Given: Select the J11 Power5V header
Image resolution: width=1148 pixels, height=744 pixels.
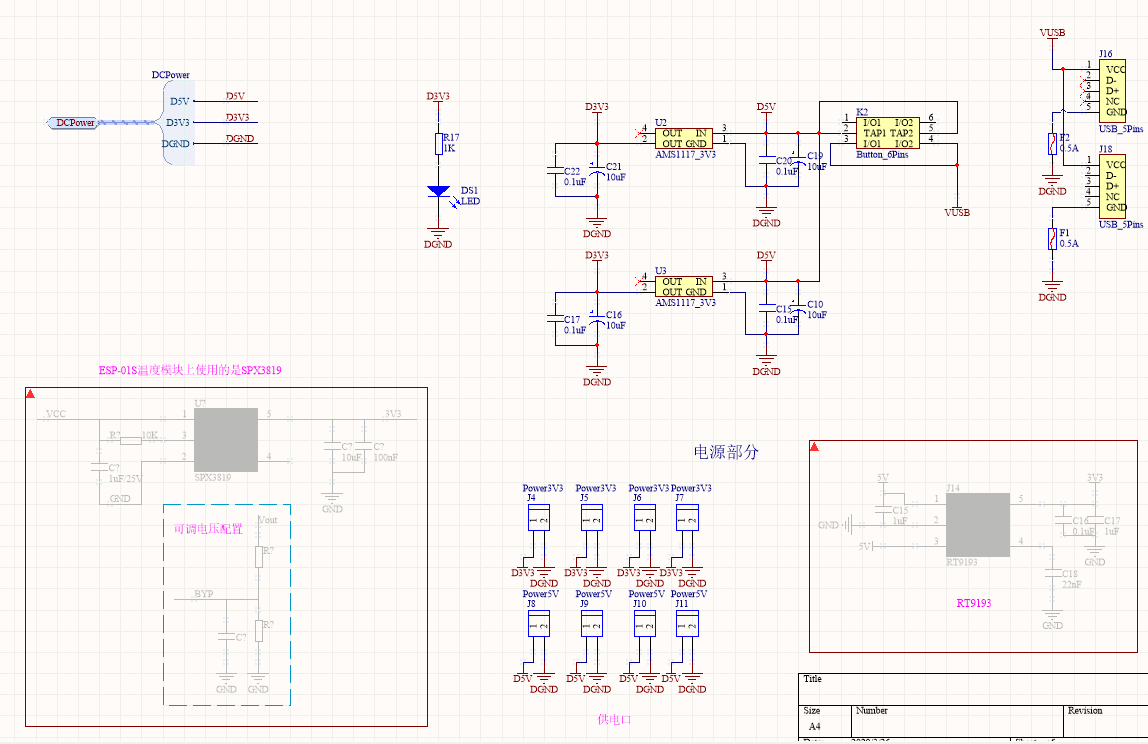Looking at the screenshot, I should [687, 624].
